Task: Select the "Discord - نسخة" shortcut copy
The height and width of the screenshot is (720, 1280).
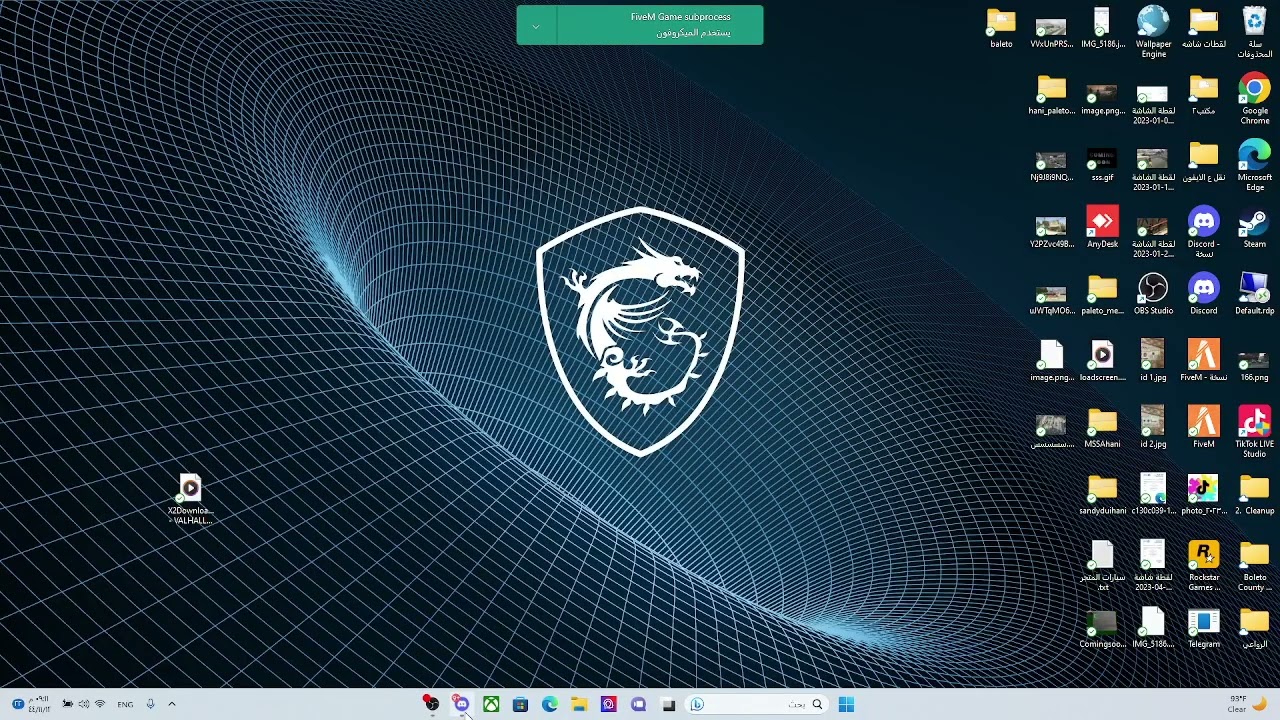Action: coord(1204,232)
